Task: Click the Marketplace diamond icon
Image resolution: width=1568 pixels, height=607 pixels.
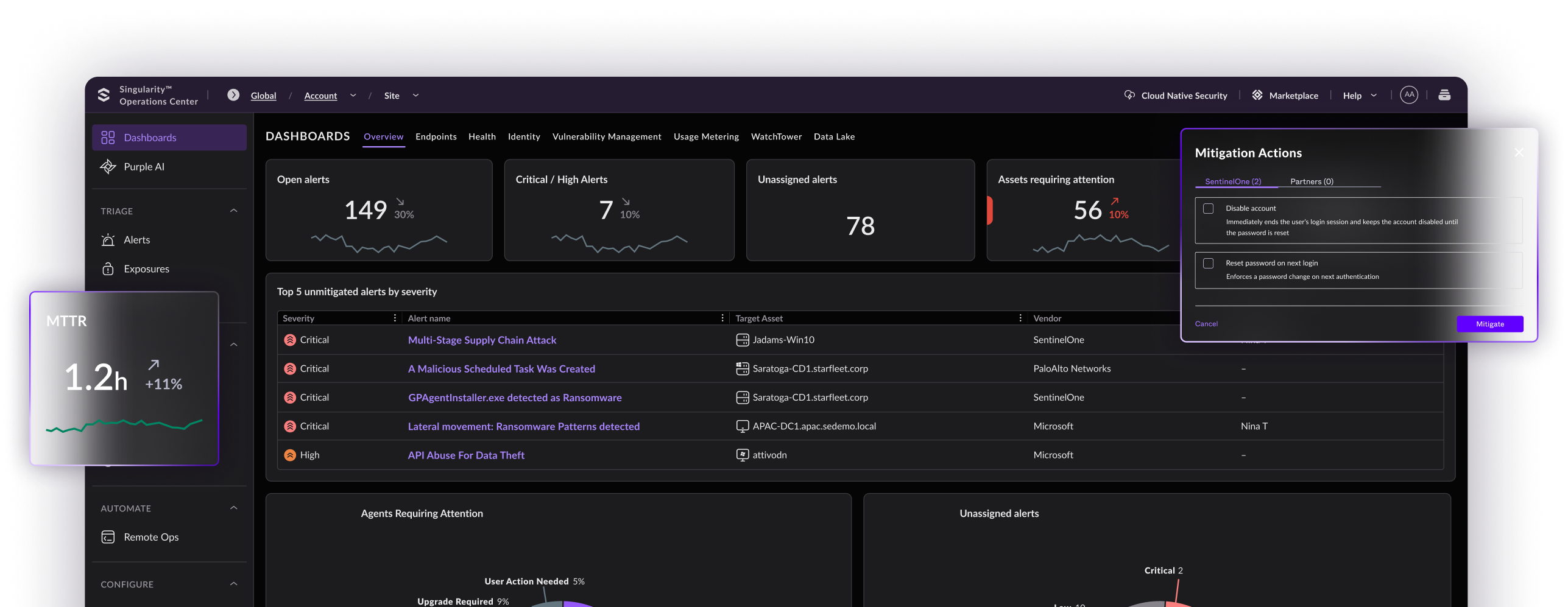Action: [1257, 95]
